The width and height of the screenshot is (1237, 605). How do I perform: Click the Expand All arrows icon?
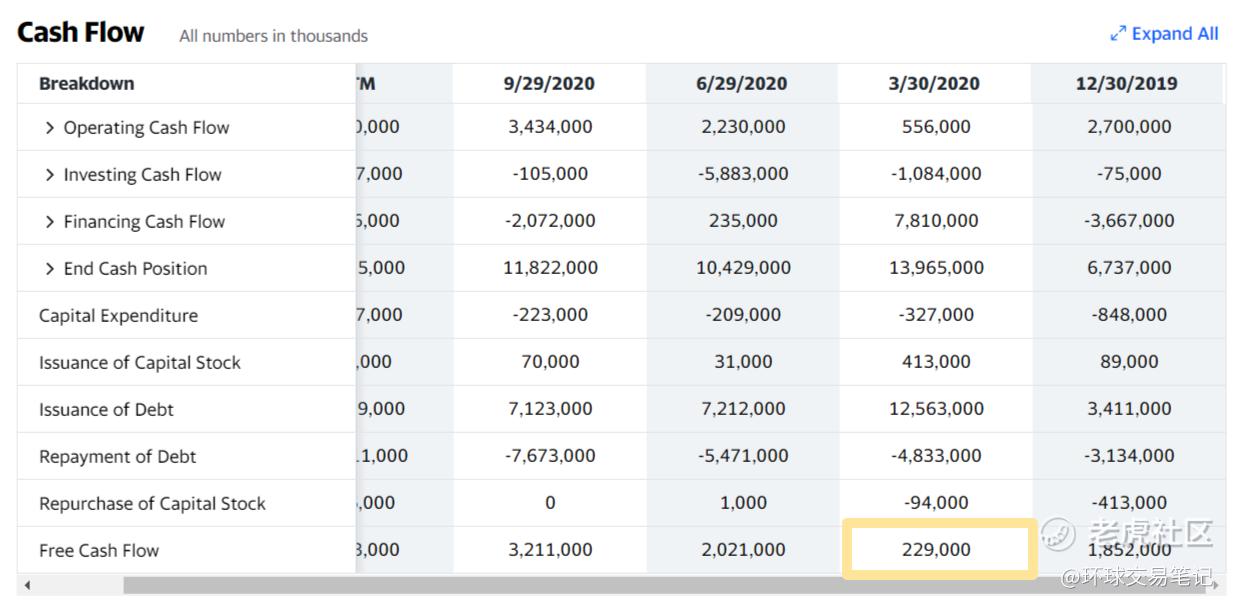(x=1118, y=34)
